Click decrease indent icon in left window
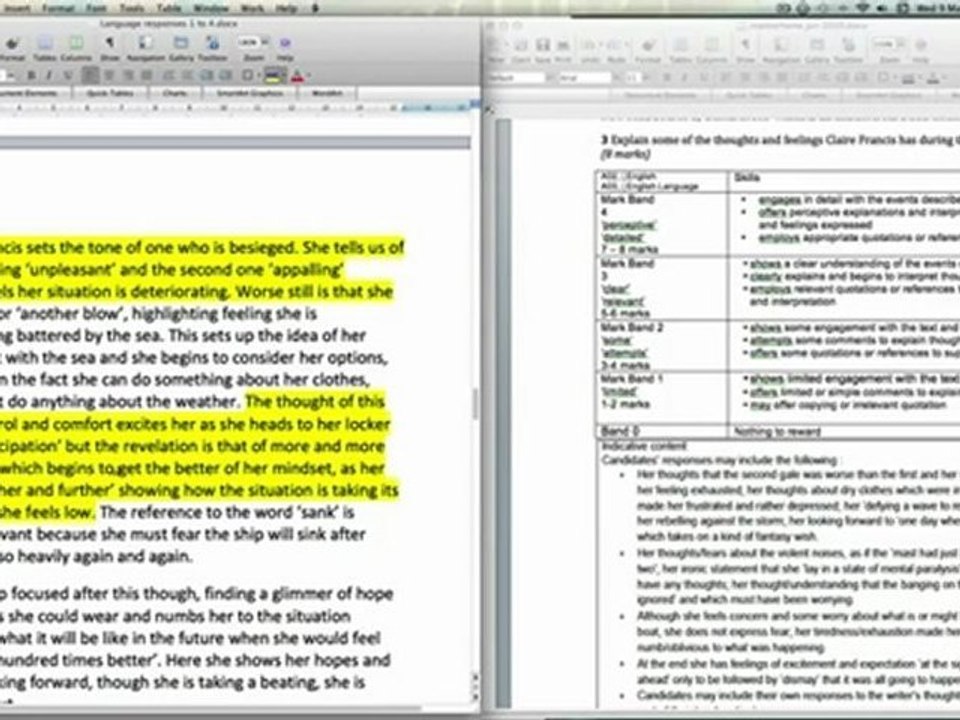 (206, 76)
